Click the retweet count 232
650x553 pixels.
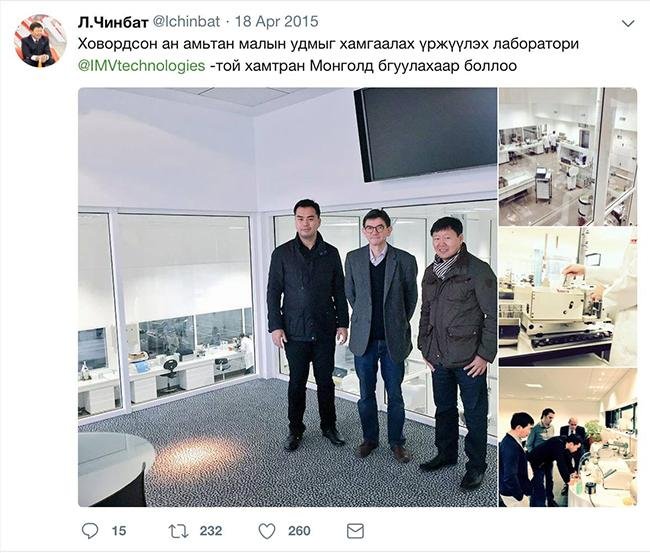[x=211, y=531]
